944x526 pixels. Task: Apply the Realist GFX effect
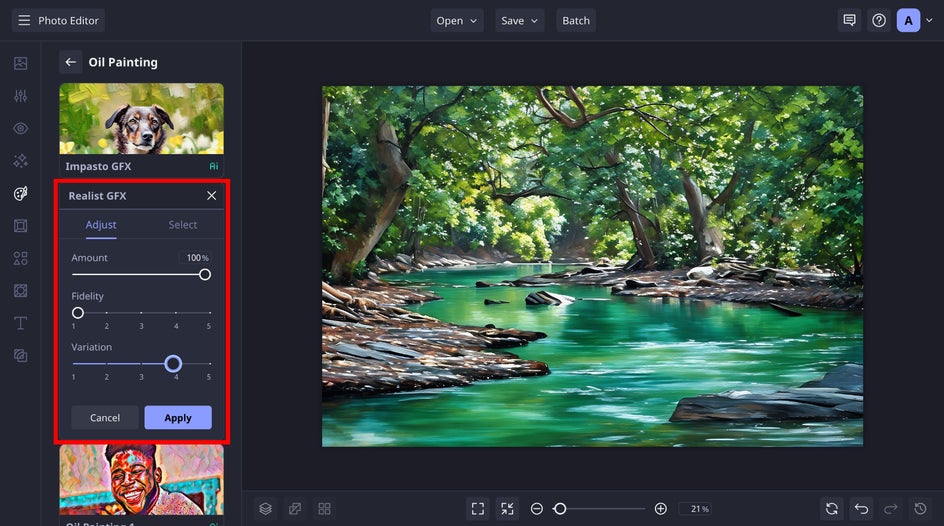click(178, 418)
